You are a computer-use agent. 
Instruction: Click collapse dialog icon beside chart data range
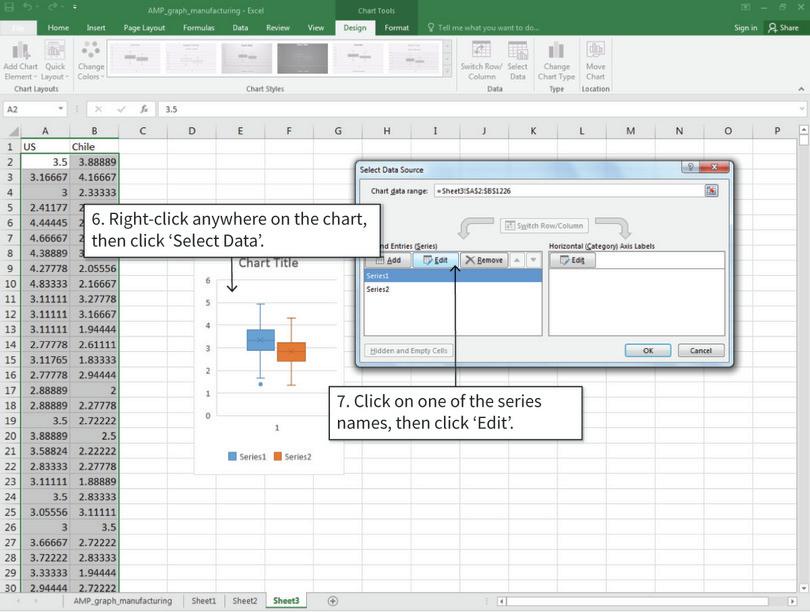pyautogui.click(x=711, y=191)
